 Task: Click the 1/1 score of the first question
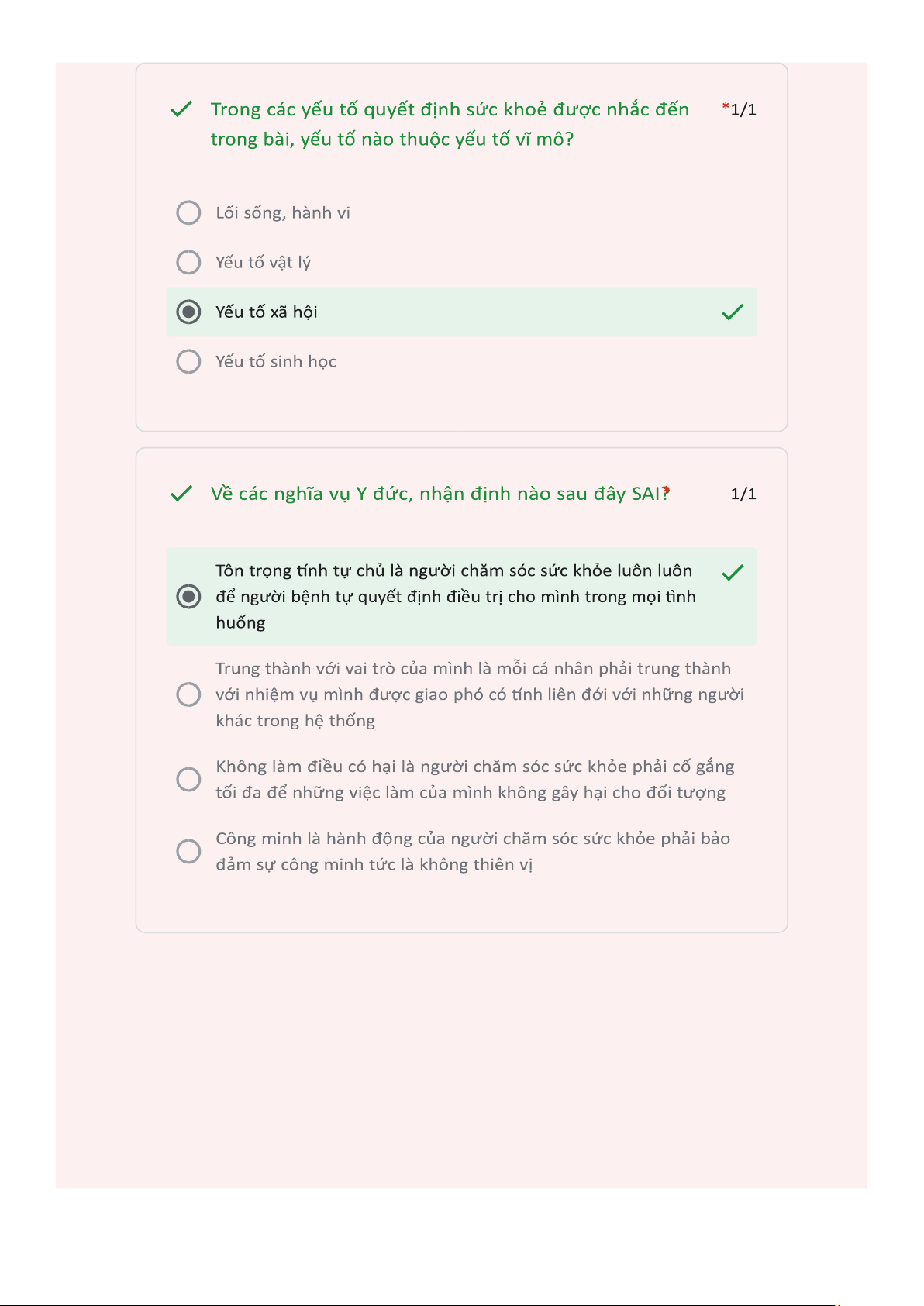(x=744, y=109)
